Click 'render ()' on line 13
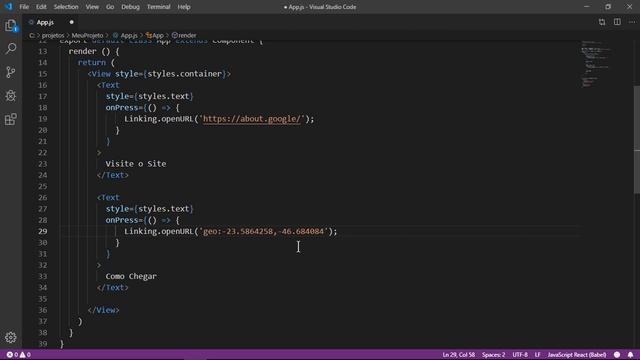This screenshot has width=640, height=360. [x=89, y=51]
